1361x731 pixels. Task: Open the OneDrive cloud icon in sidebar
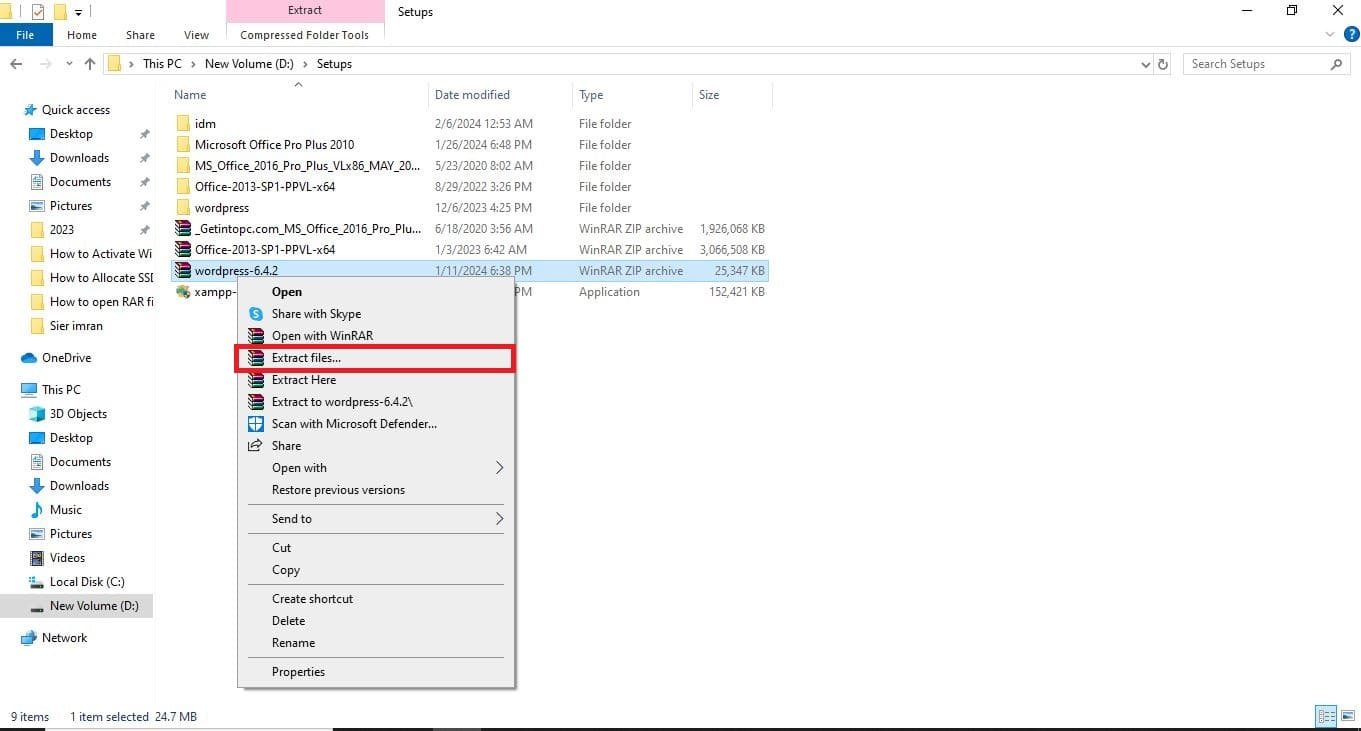pyautogui.click(x=28, y=358)
